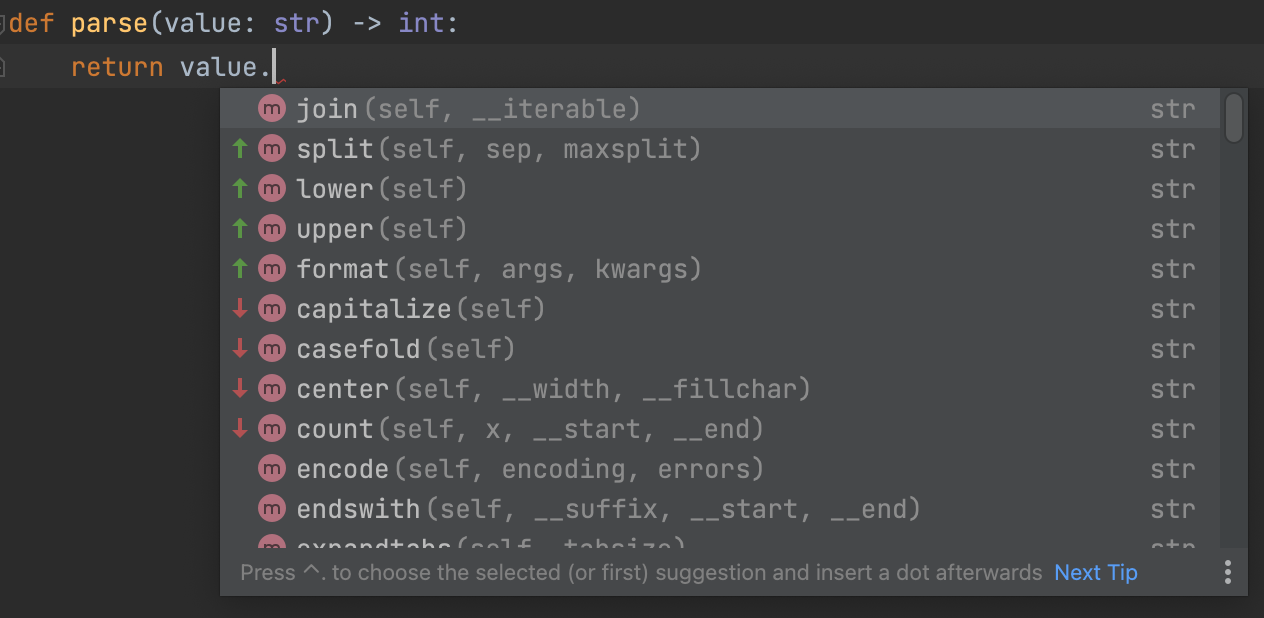The image size is (1264, 618).
Task: Click the fold end marker beside return
Action: [x=3, y=67]
